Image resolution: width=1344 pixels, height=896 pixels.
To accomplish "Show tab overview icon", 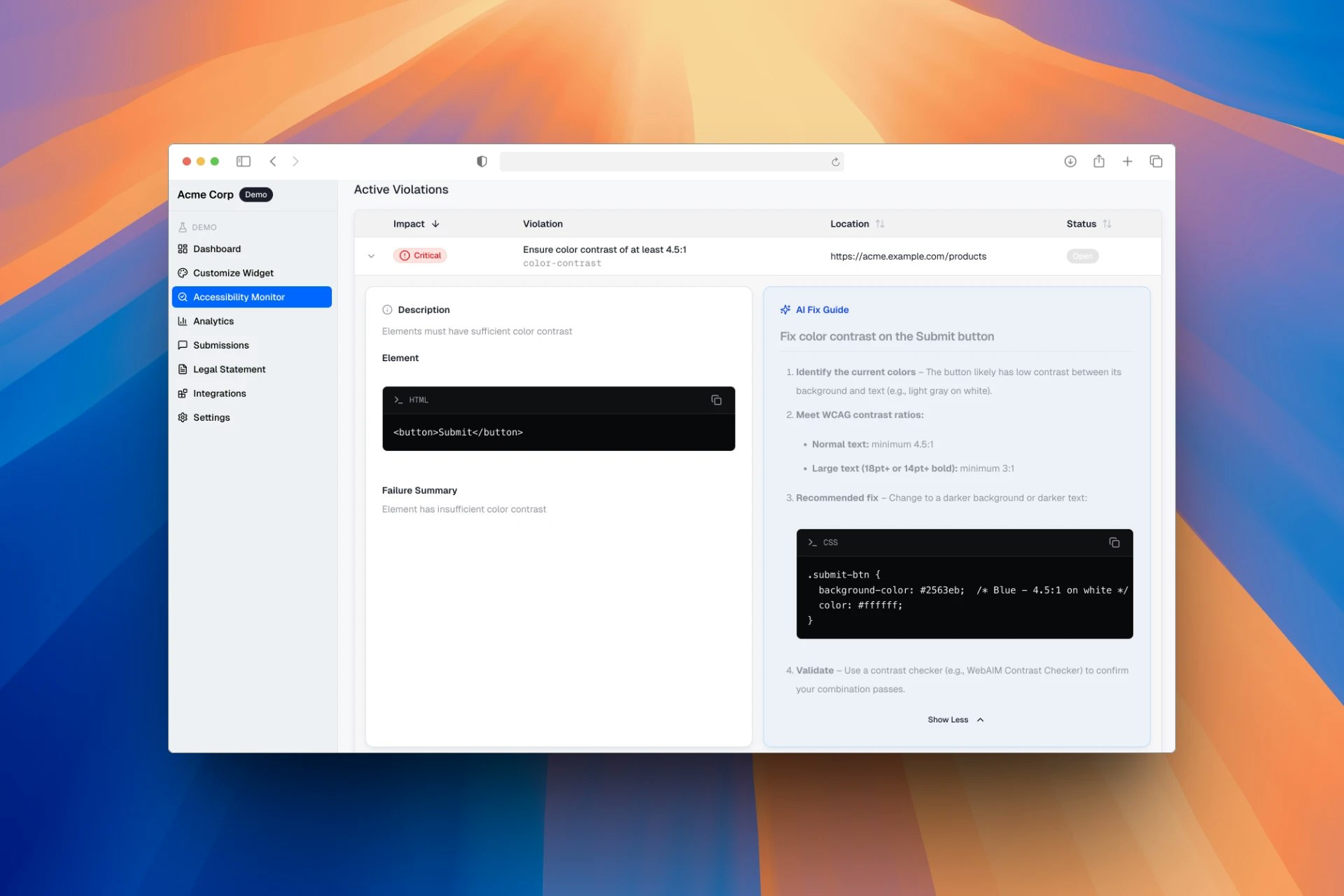I will (1156, 162).
